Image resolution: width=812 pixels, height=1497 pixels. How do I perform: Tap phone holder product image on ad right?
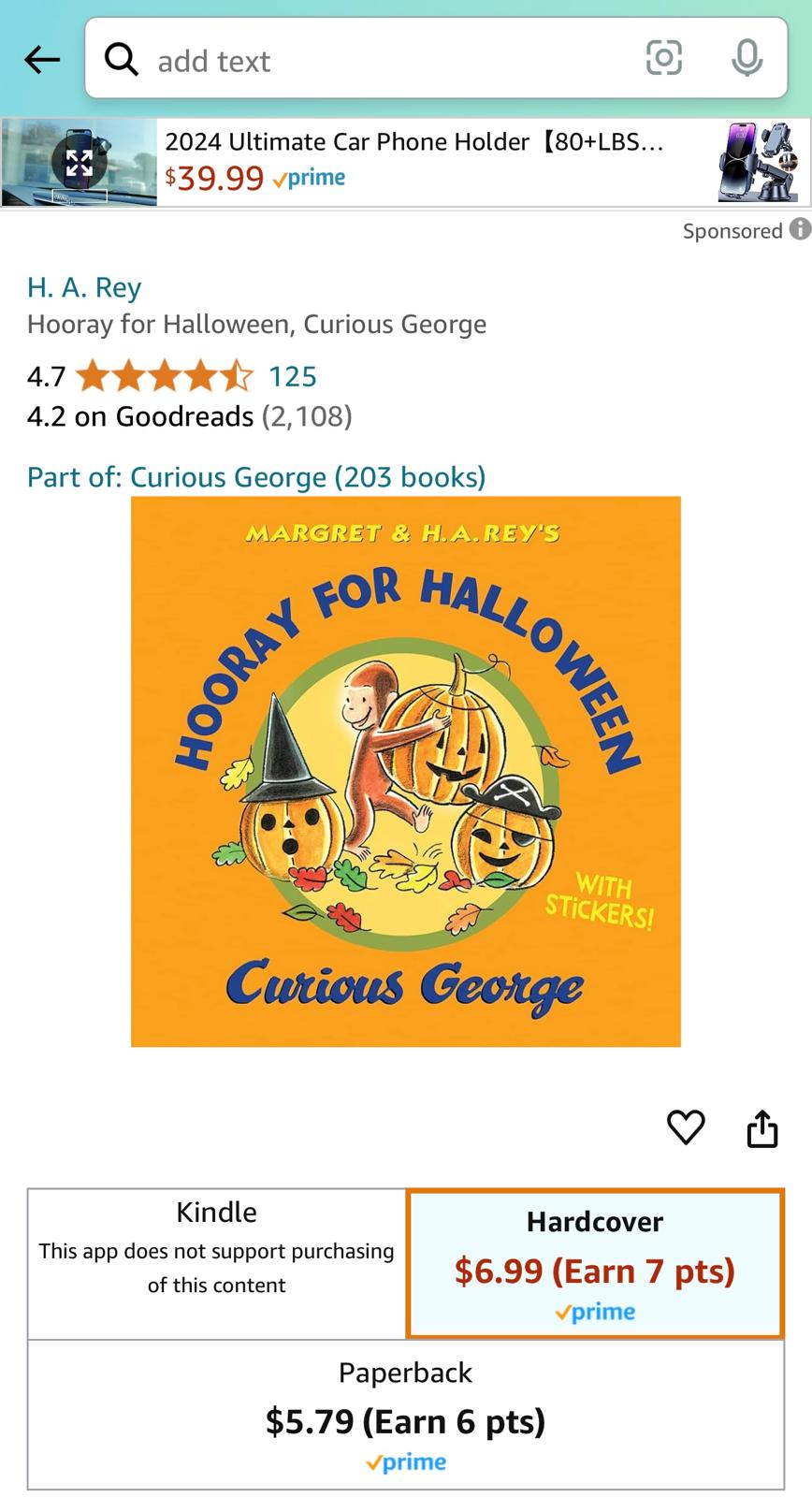[x=758, y=162]
